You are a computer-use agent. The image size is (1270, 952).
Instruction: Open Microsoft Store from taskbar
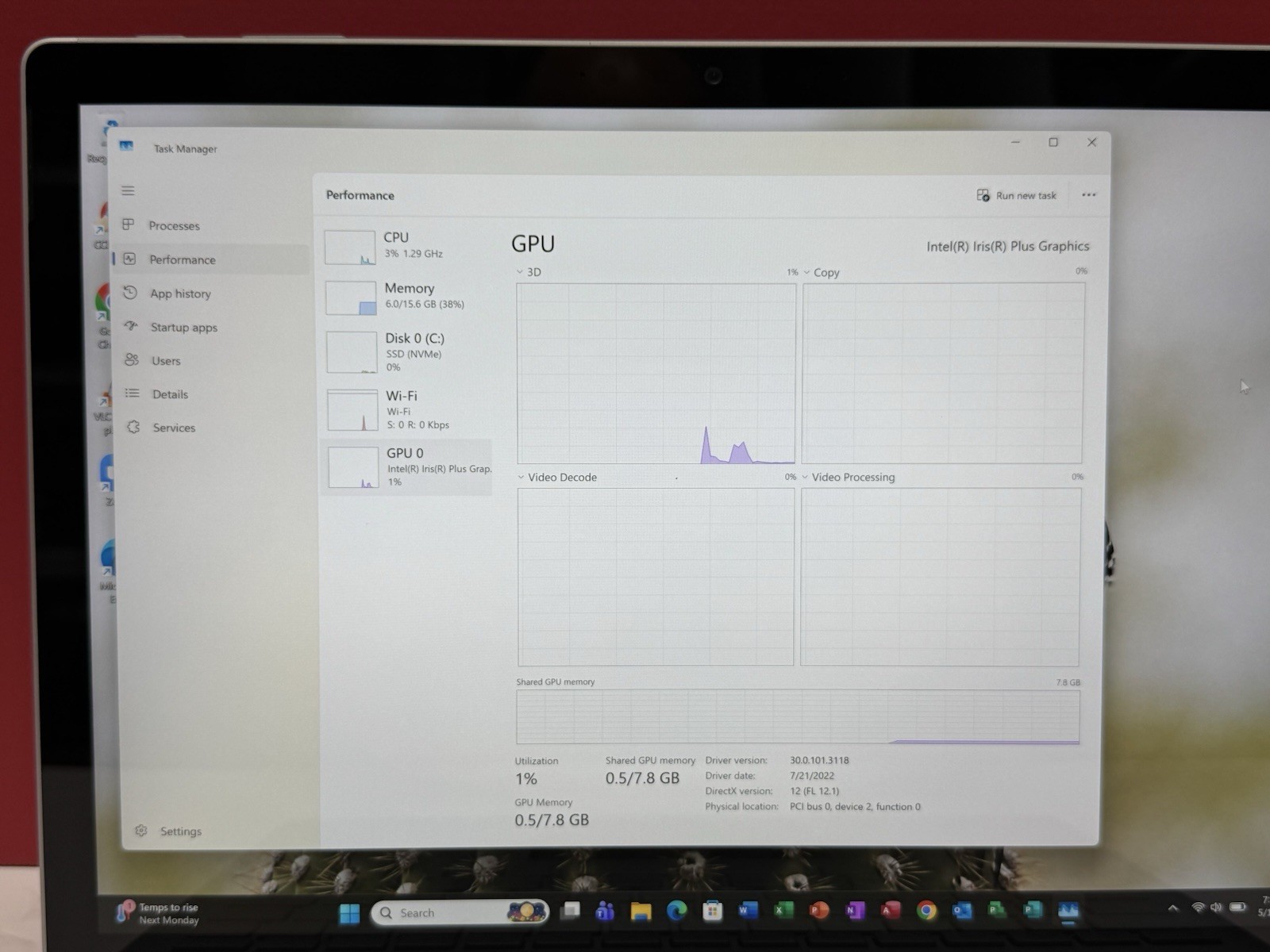(x=712, y=912)
